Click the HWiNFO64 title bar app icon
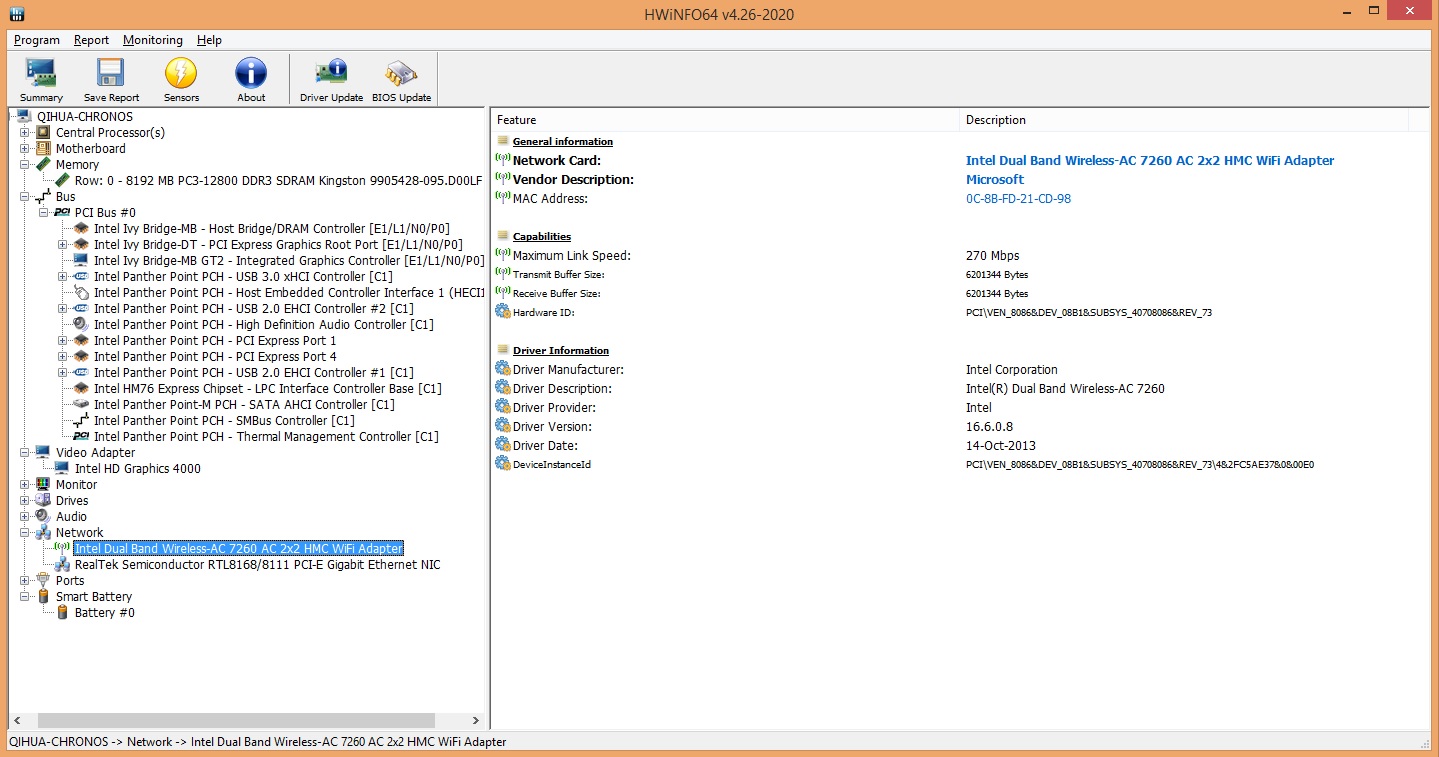Viewport: 1439px width, 757px height. [x=17, y=14]
